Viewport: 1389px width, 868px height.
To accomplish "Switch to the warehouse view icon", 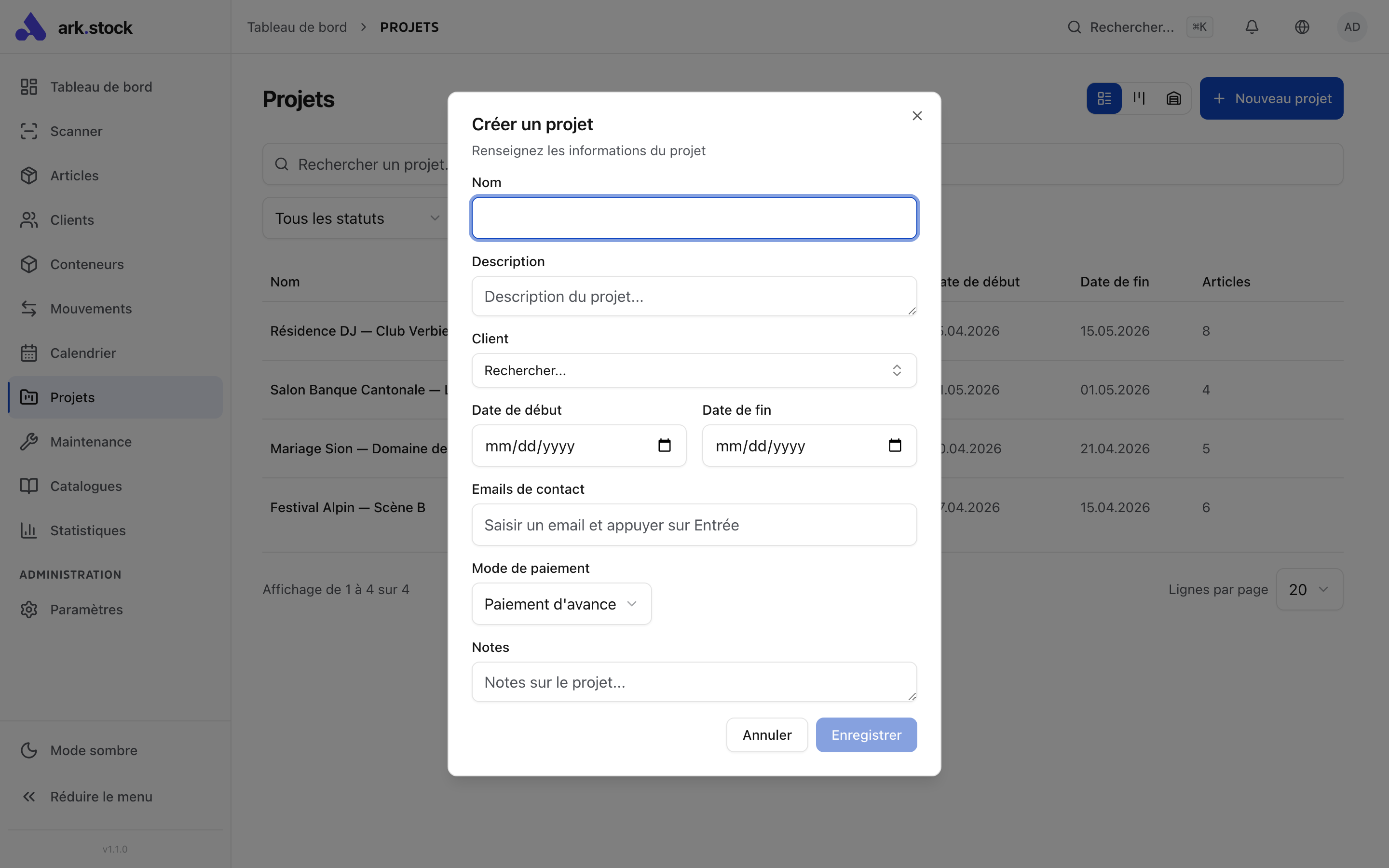I will (1173, 98).
